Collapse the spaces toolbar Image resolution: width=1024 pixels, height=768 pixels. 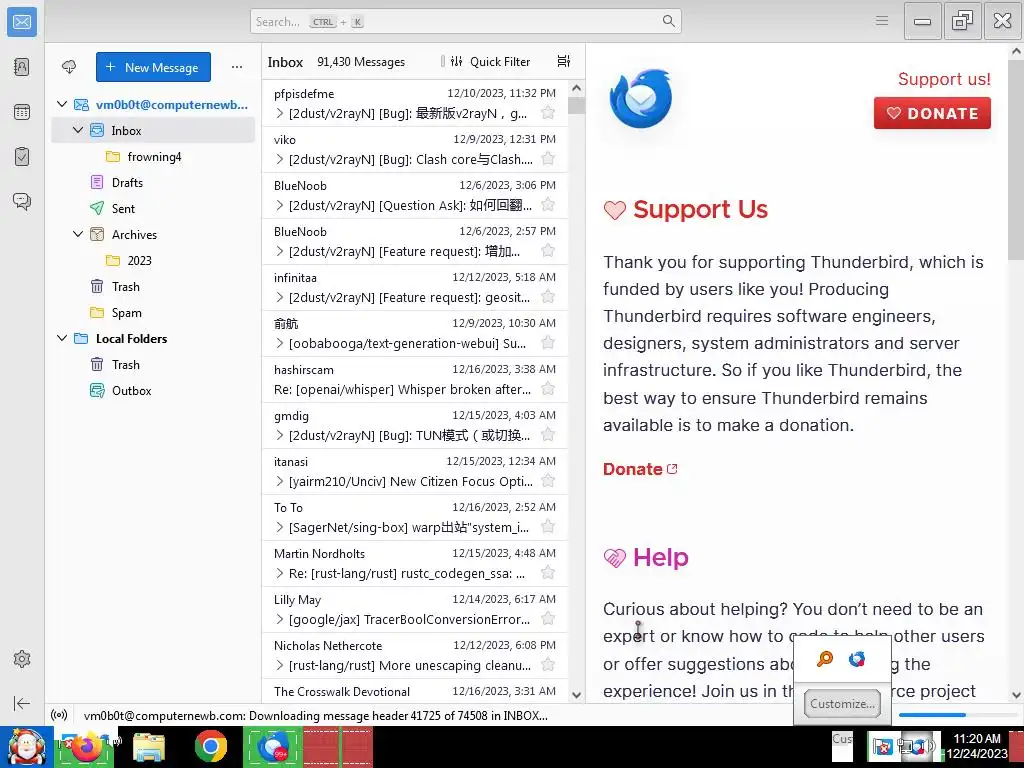click(22, 703)
